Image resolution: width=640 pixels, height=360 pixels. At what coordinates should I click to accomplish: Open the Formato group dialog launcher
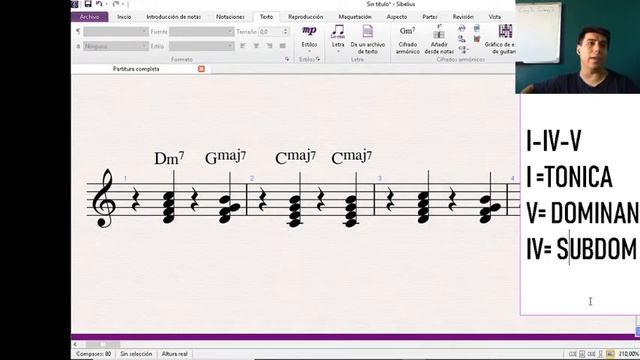coord(287,59)
